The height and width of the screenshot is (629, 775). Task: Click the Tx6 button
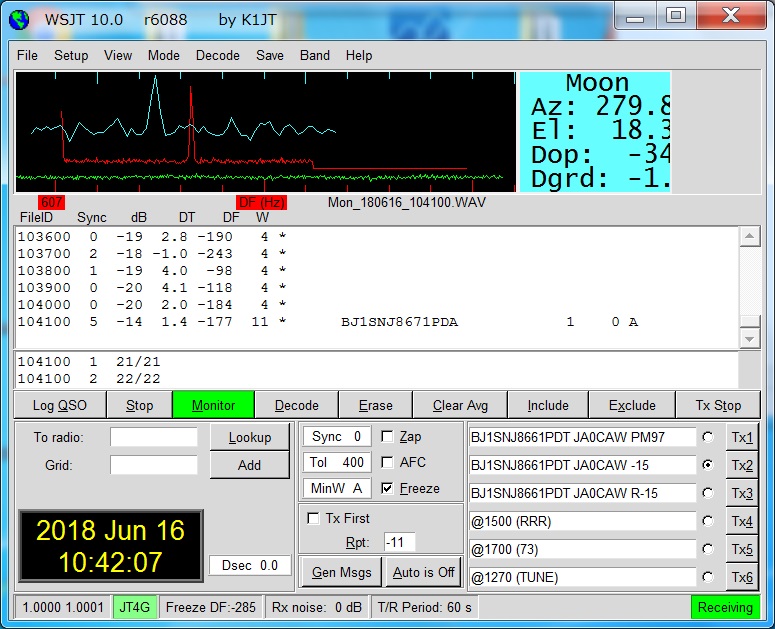coord(742,577)
